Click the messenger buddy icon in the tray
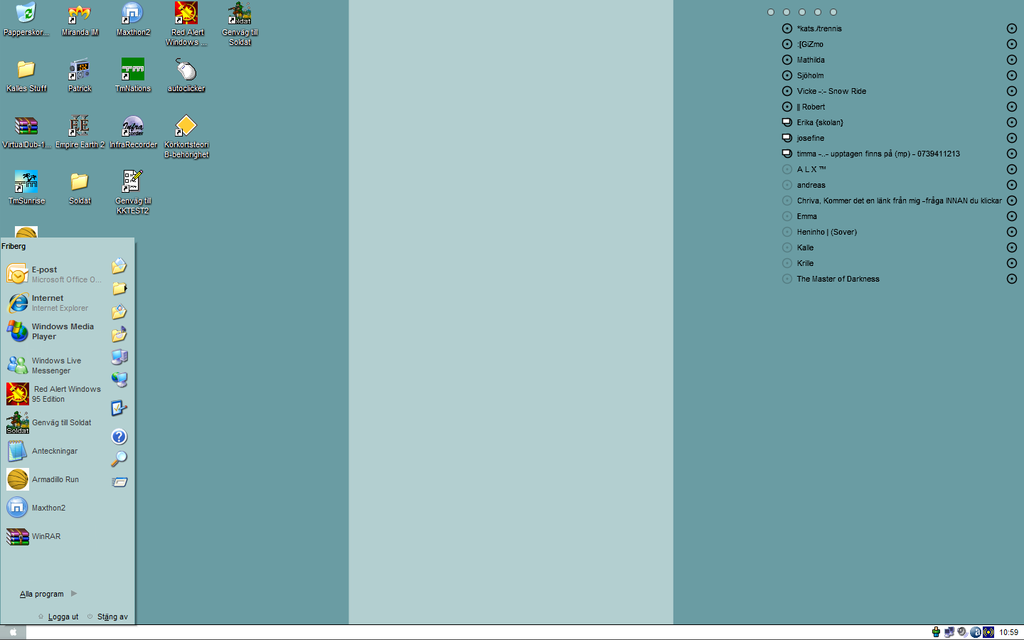1024x640 pixels. coord(936,631)
